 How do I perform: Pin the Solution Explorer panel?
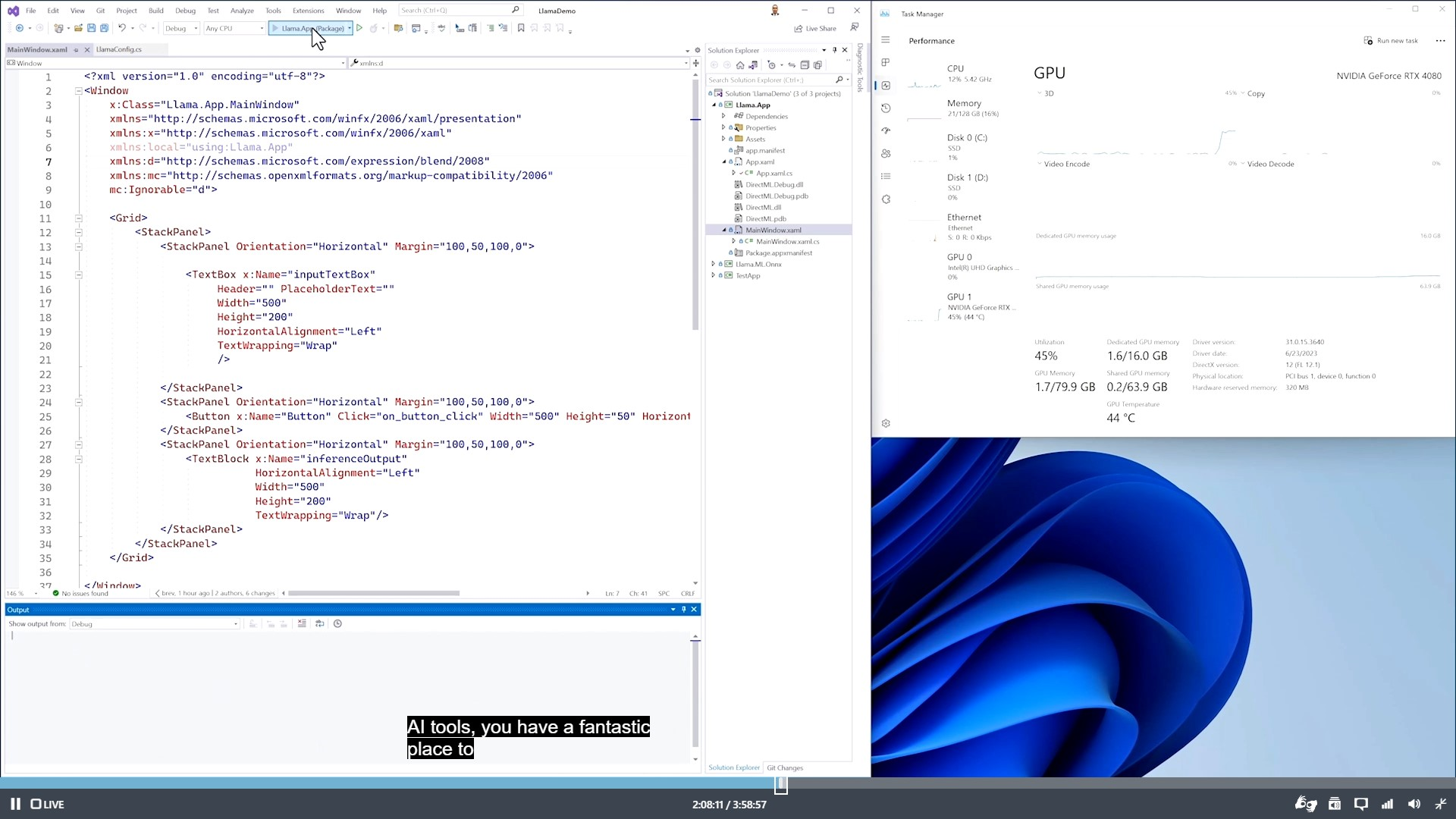tap(834, 50)
